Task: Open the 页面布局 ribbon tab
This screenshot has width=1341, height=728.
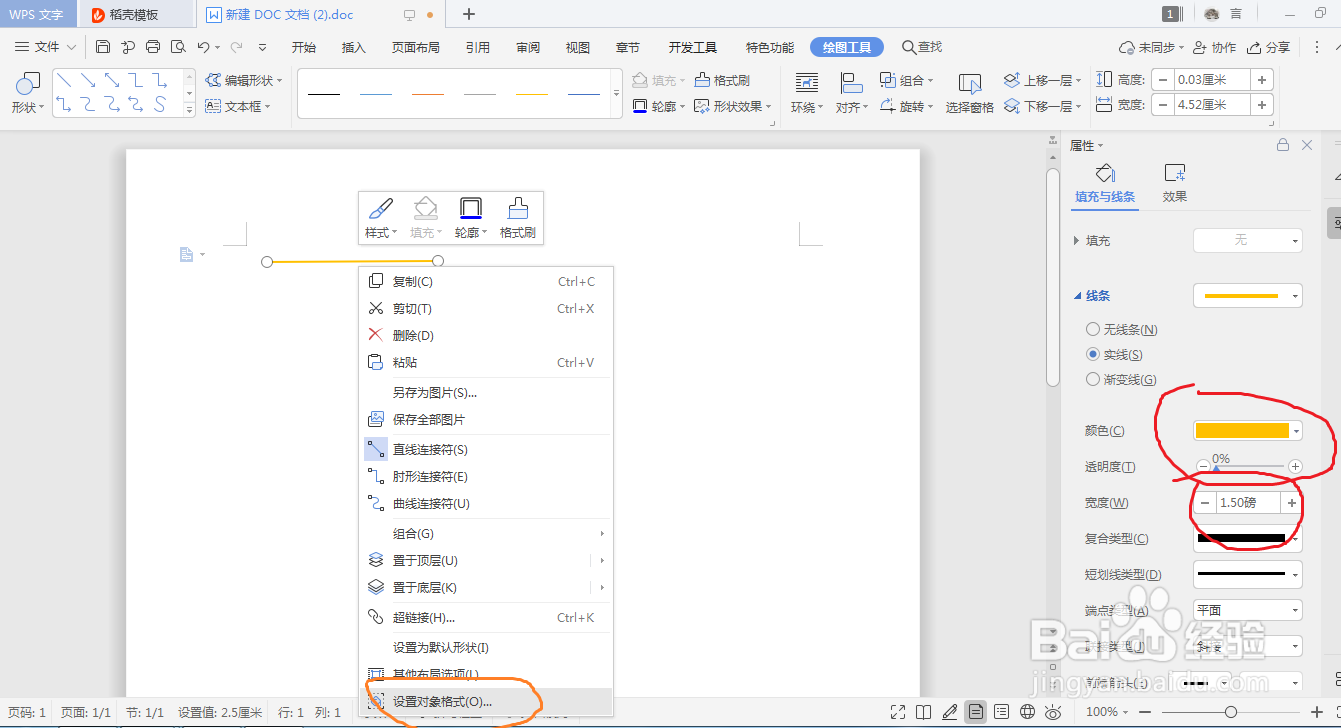Action: (415, 47)
